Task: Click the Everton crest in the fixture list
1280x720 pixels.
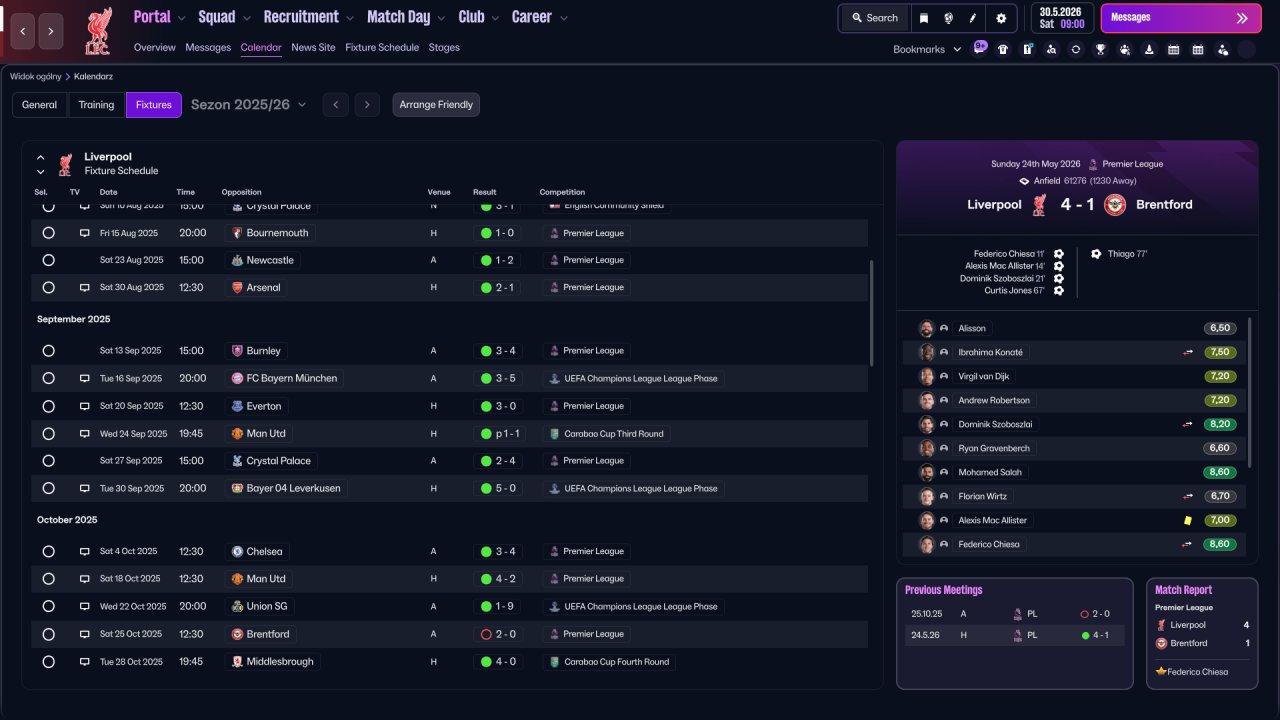Action: pos(237,406)
